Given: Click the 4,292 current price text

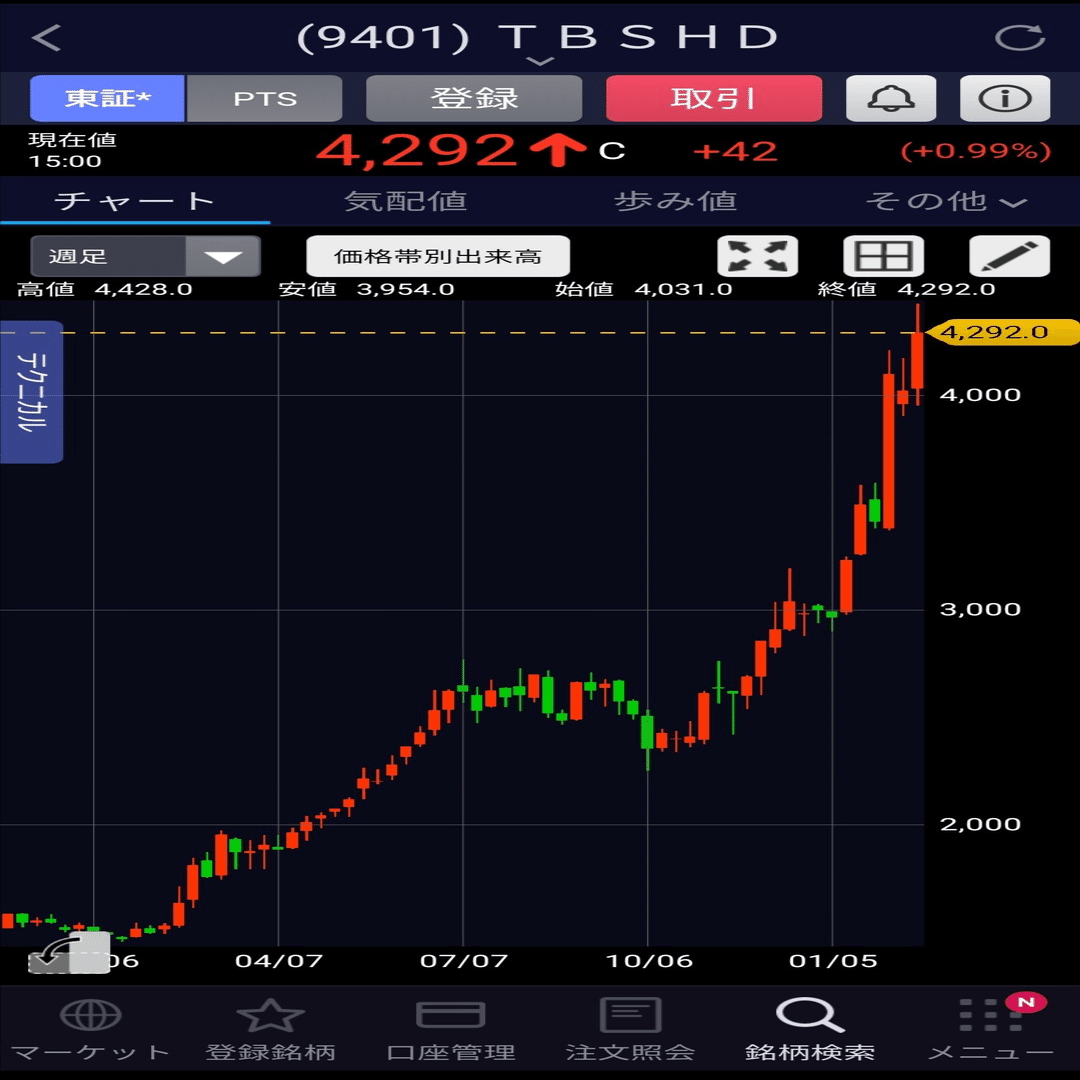Looking at the screenshot, I should [416, 150].
